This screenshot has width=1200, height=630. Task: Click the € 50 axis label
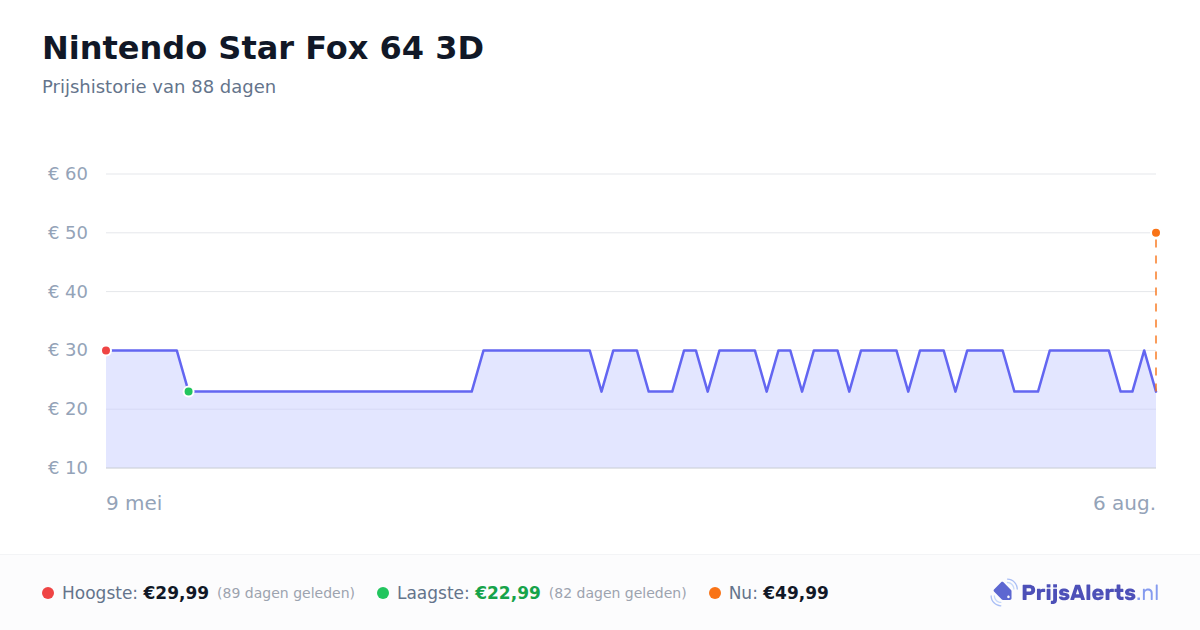[x=68, y=233]
